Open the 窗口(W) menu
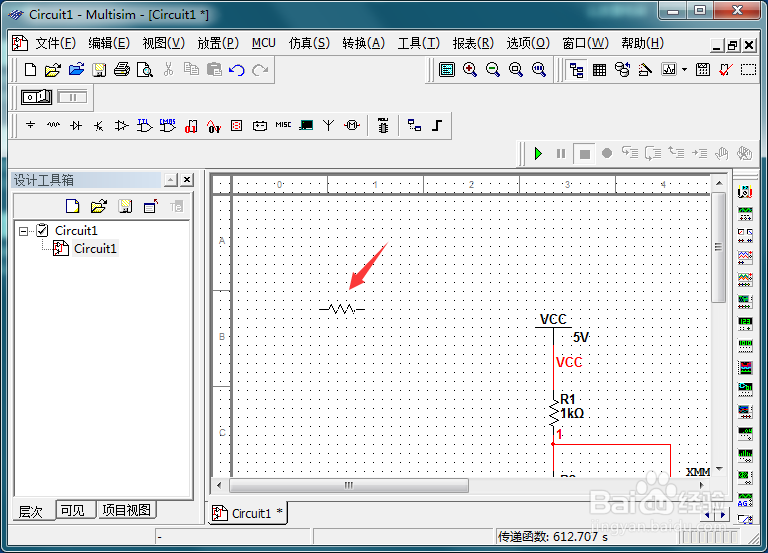Viewport: 768px width, 553px height. point(585,43)
